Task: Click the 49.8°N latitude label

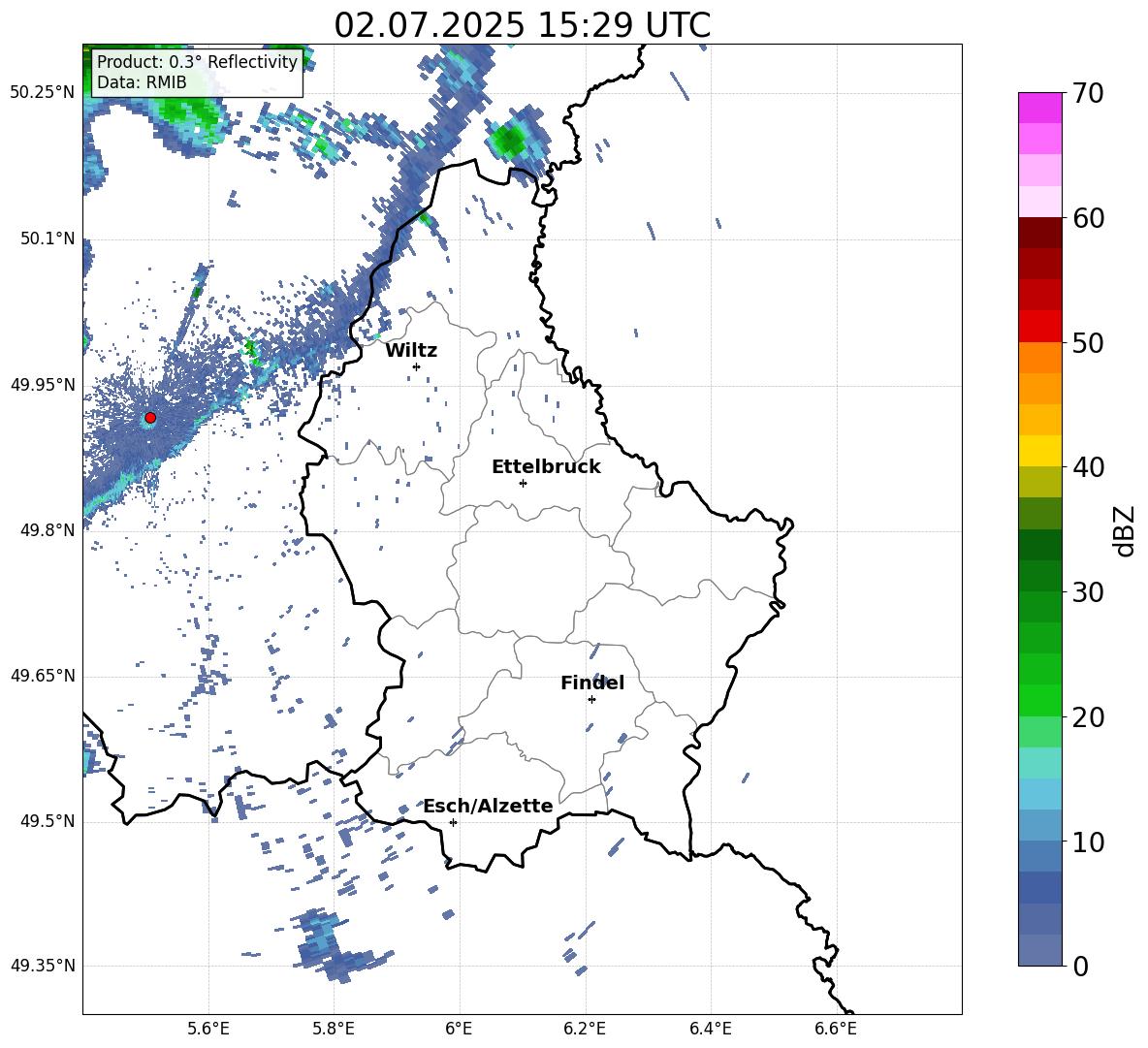Action: click(48, 530)
